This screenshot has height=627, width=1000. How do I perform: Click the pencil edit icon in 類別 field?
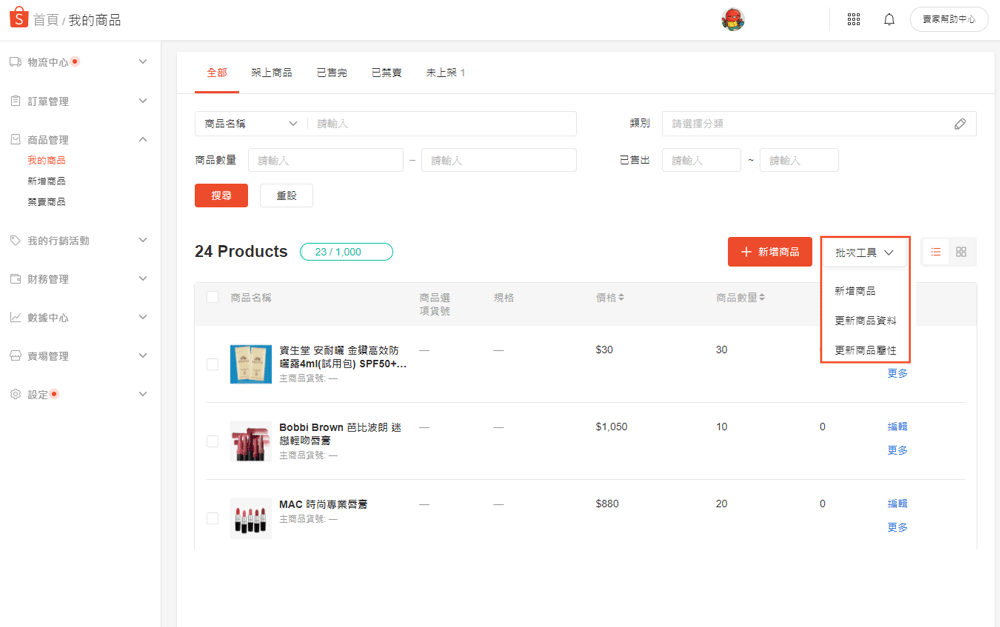[x=960, y=124]
